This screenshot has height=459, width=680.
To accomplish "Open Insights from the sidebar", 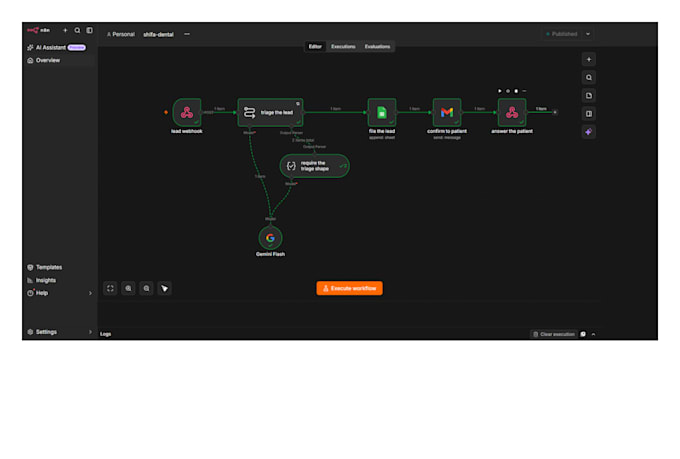I will click(42, 280).
